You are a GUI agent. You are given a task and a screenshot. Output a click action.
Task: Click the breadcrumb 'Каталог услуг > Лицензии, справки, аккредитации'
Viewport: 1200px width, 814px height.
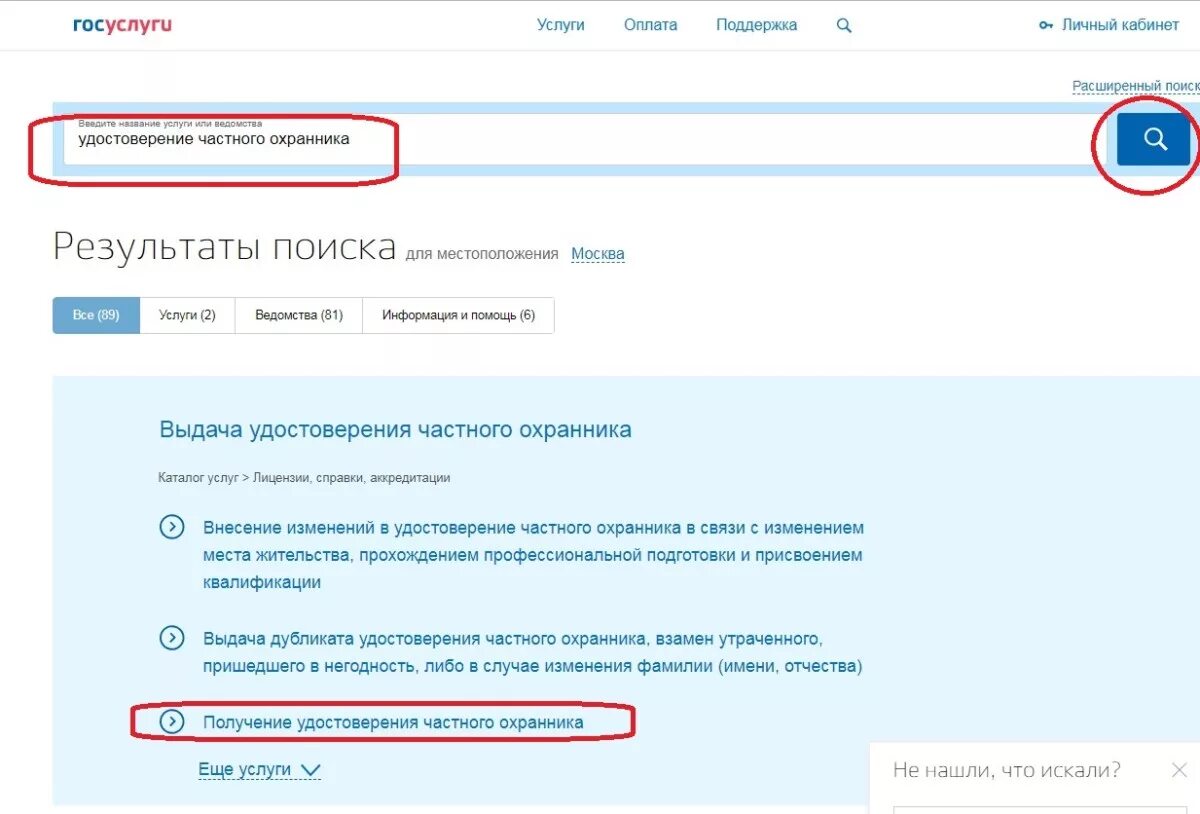point(304,478)
